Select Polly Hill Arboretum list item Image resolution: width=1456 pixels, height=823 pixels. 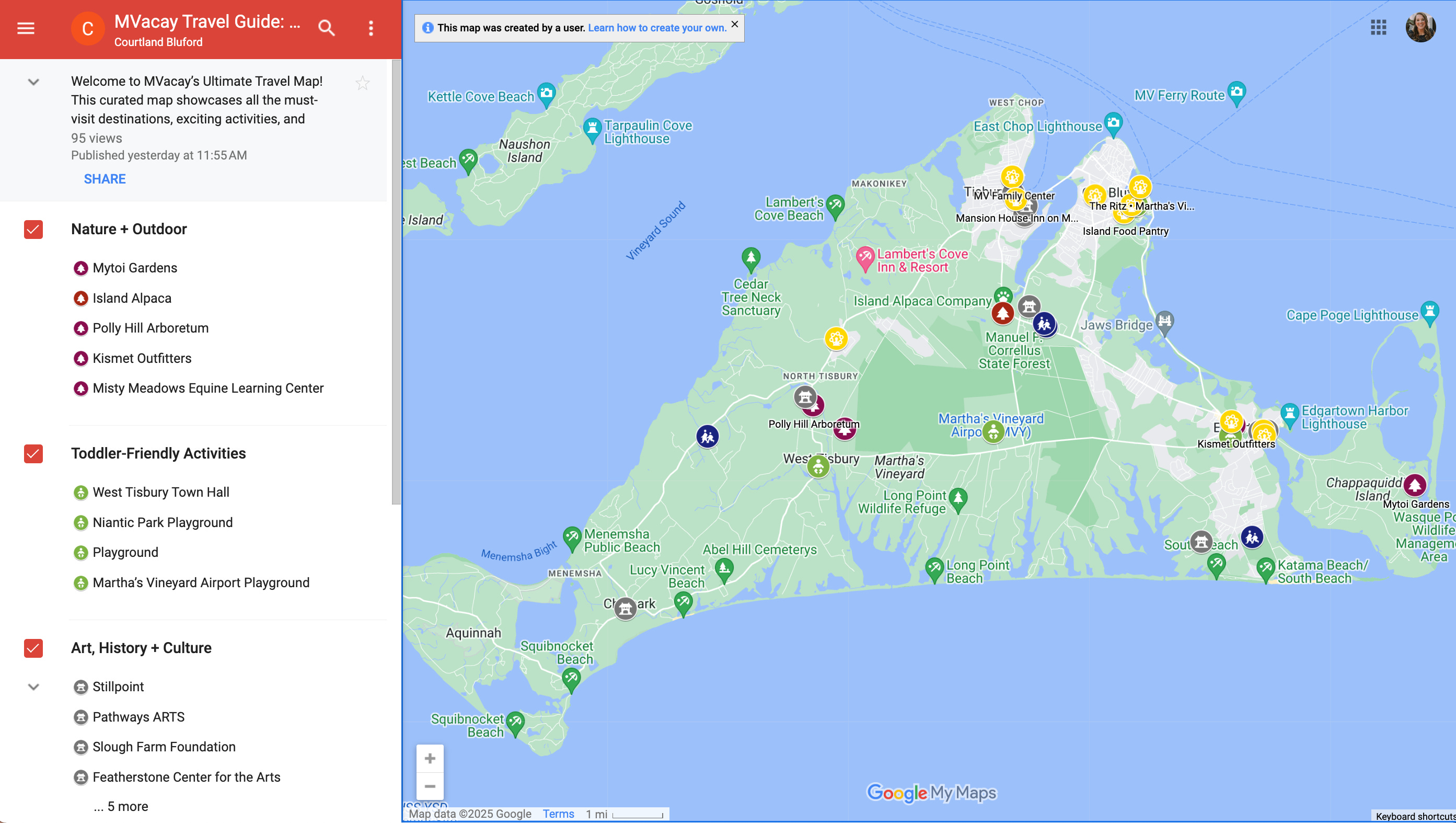tap(151, 328)
